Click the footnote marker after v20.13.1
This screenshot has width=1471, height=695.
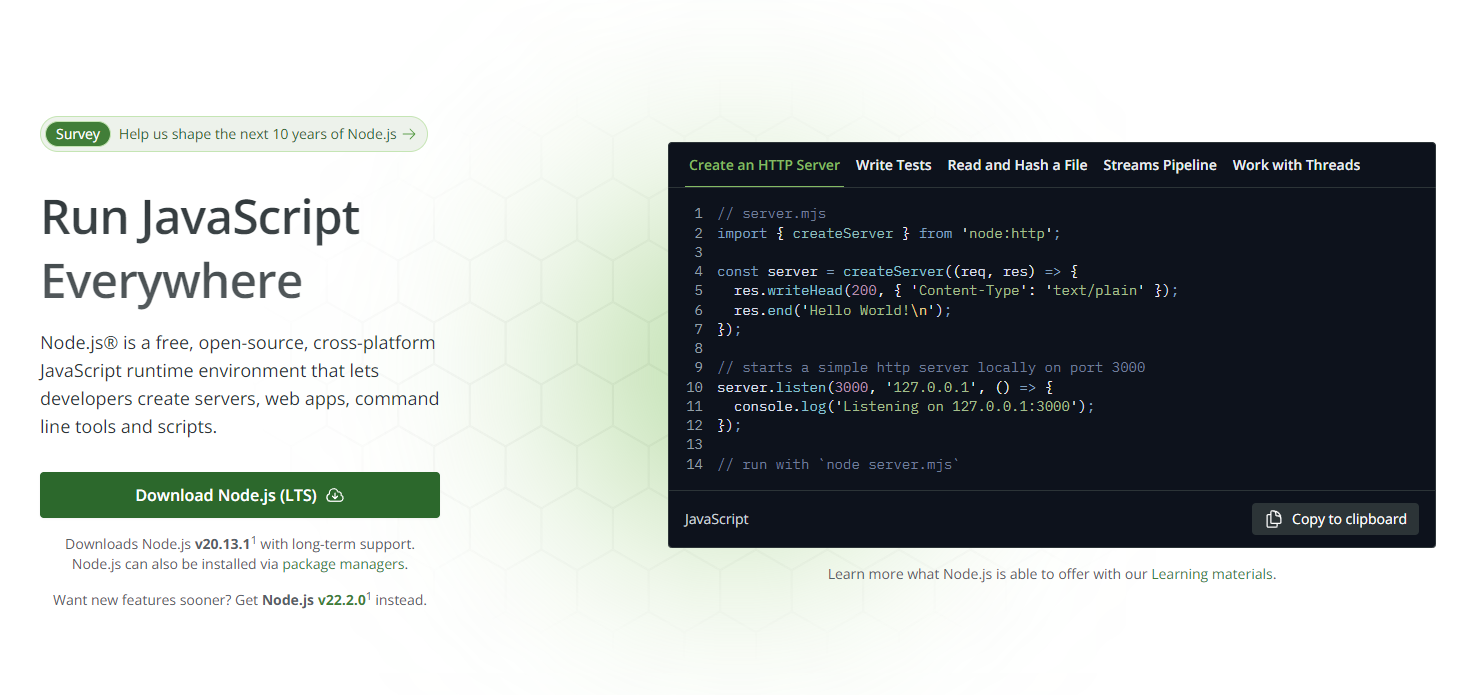coord(254,541)
